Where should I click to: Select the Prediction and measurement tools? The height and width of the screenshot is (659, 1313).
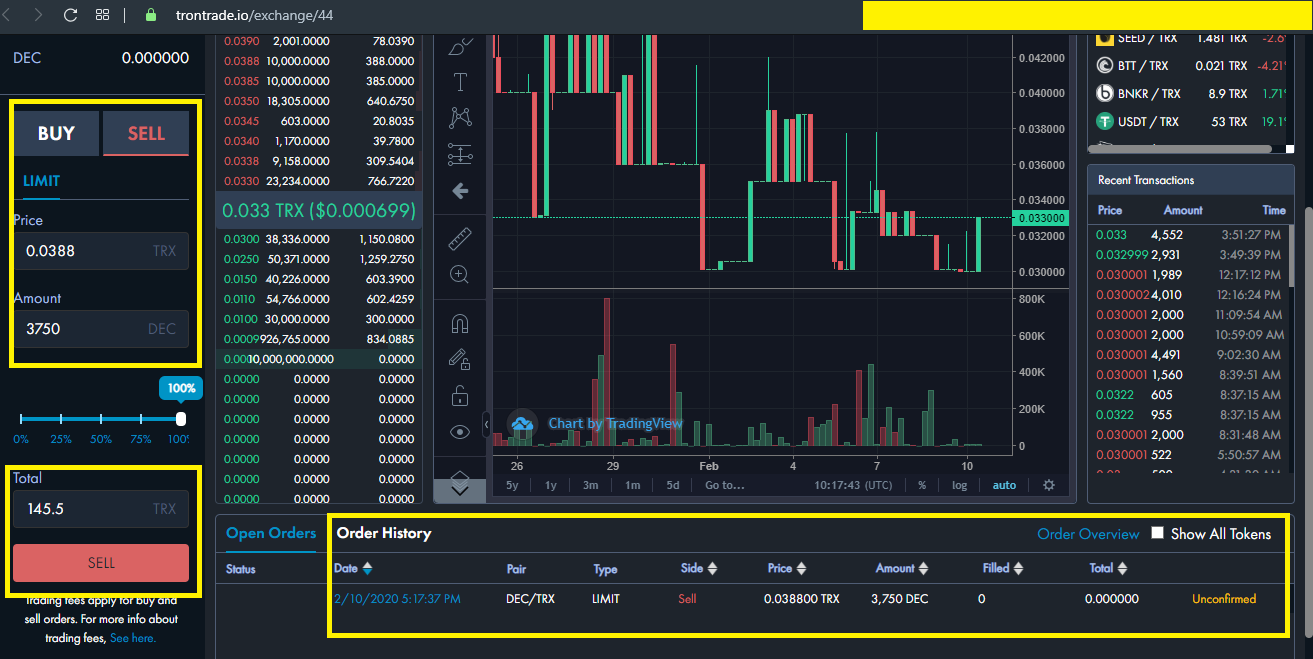[460, 154]
